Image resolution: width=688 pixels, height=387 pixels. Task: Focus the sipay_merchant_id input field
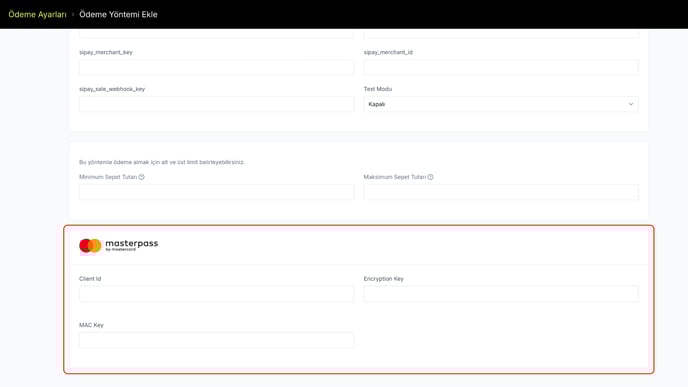click(x=501, y=67)
